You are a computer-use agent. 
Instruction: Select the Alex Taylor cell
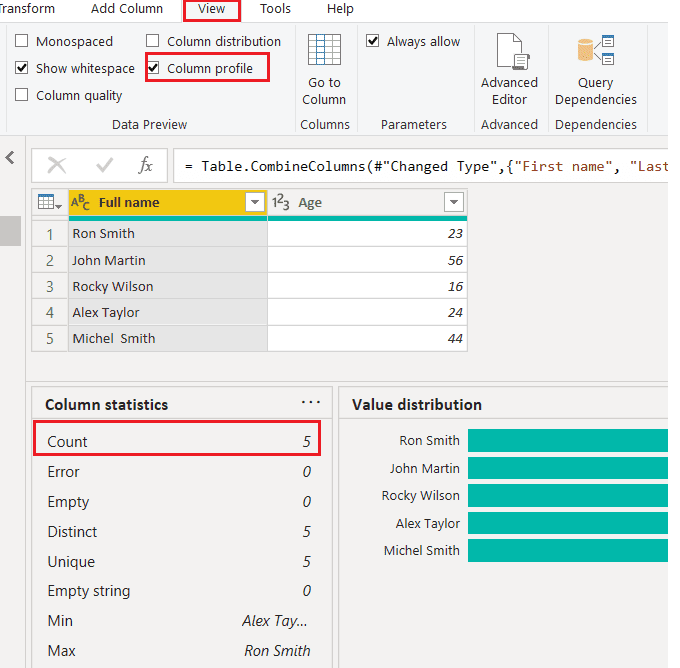tap(167, 312)
